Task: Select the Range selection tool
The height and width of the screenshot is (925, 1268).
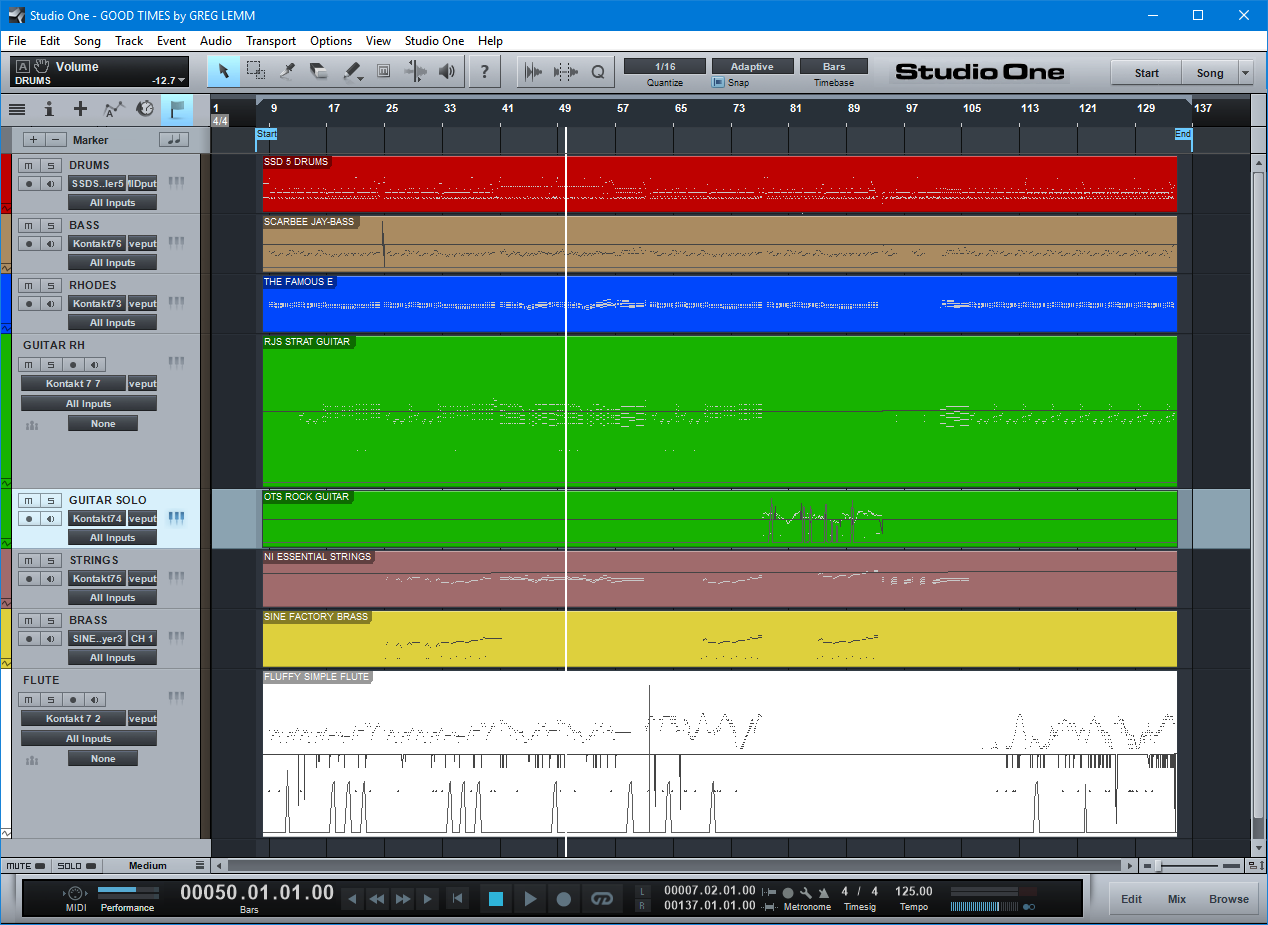Action: click(255, 71)
